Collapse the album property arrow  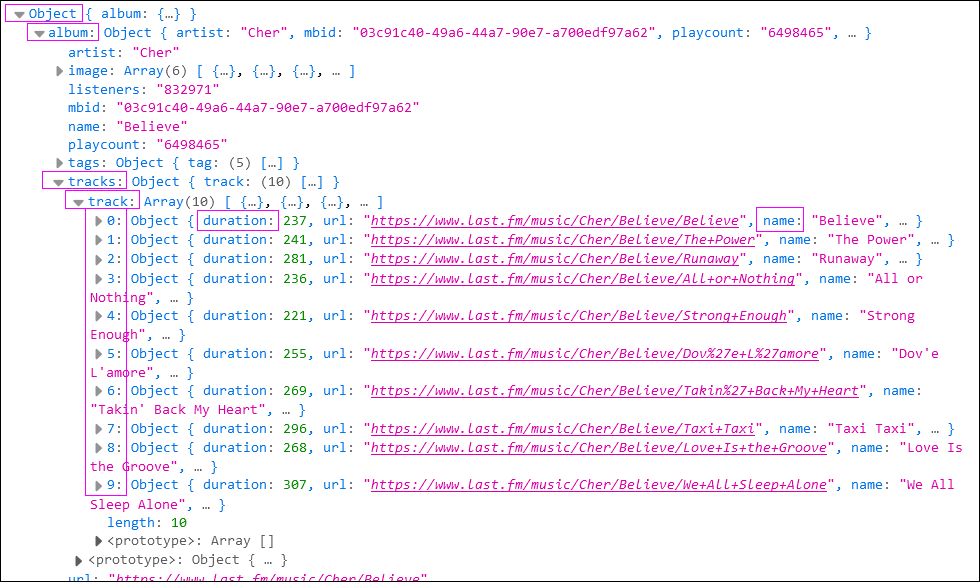[39, 34]
